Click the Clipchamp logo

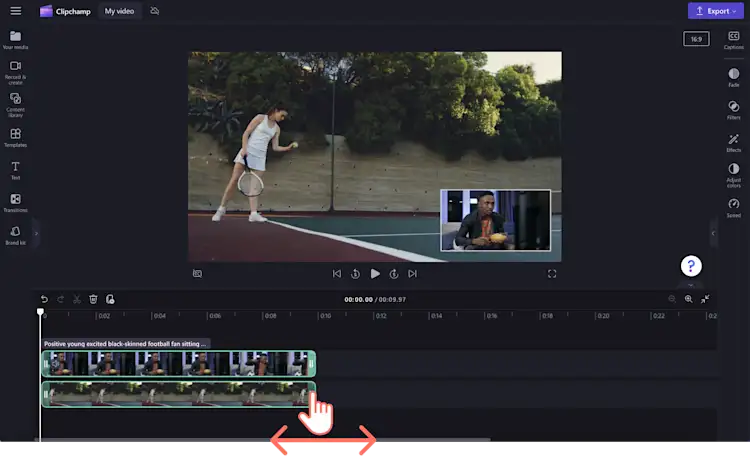coord(65,11)
